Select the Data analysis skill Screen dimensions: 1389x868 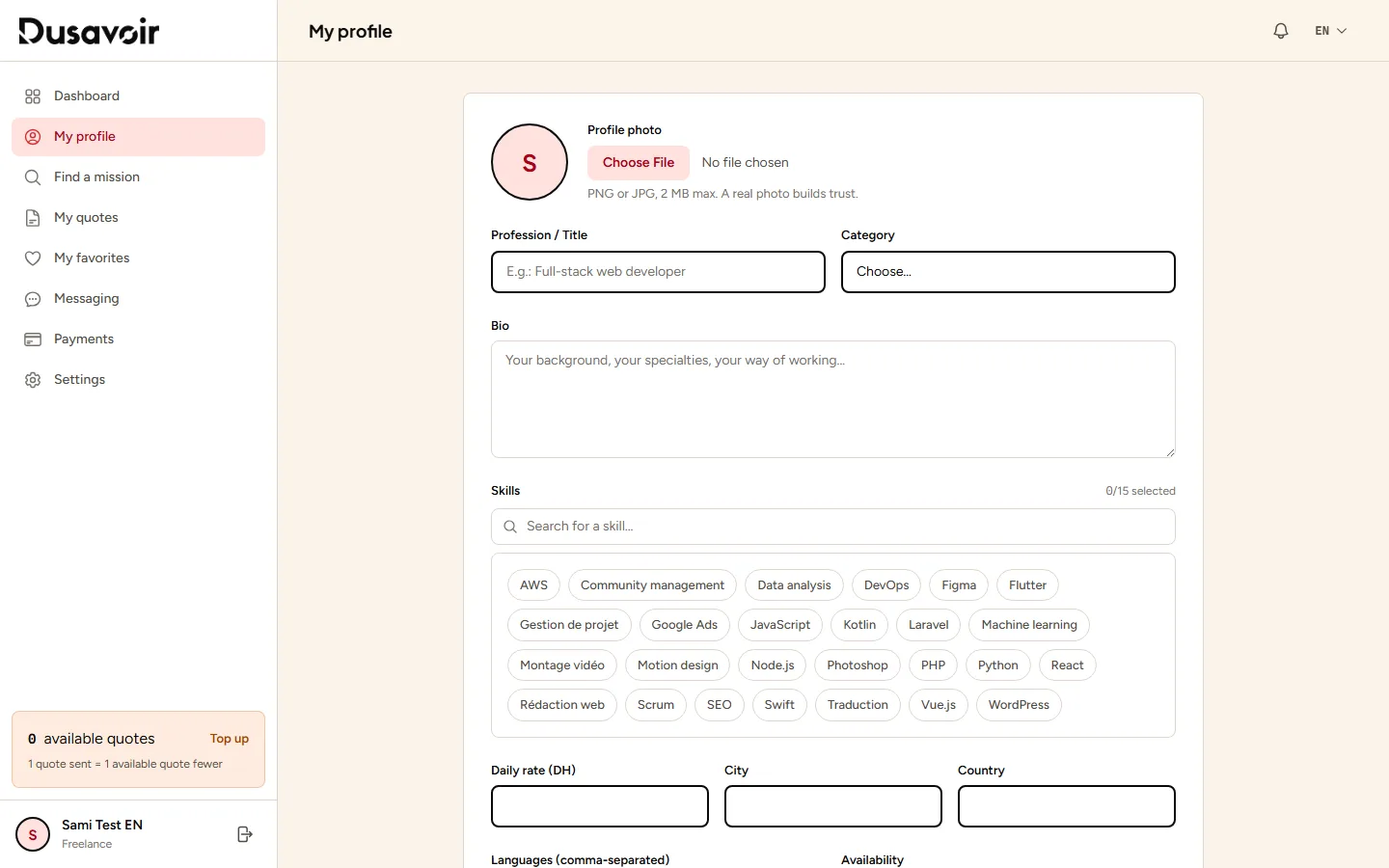(794, 585)
